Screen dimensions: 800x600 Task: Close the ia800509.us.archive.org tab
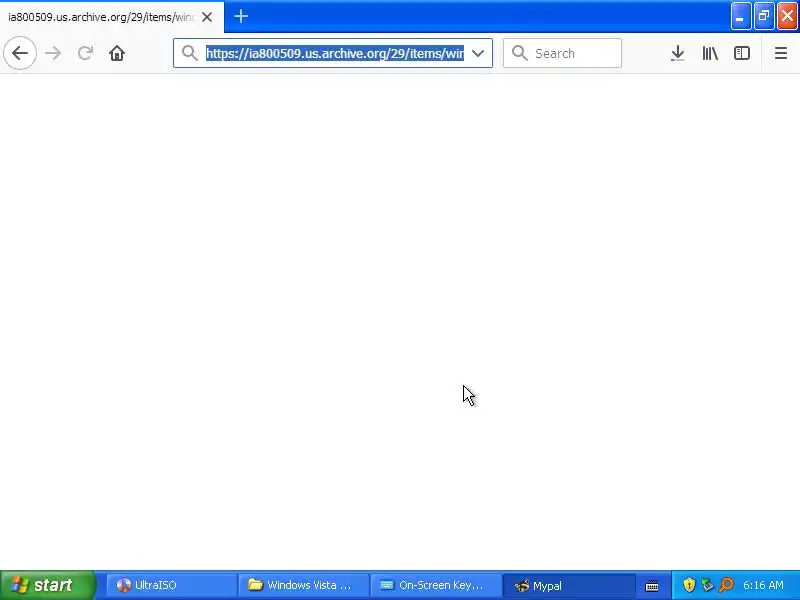[x=207, y=17]
